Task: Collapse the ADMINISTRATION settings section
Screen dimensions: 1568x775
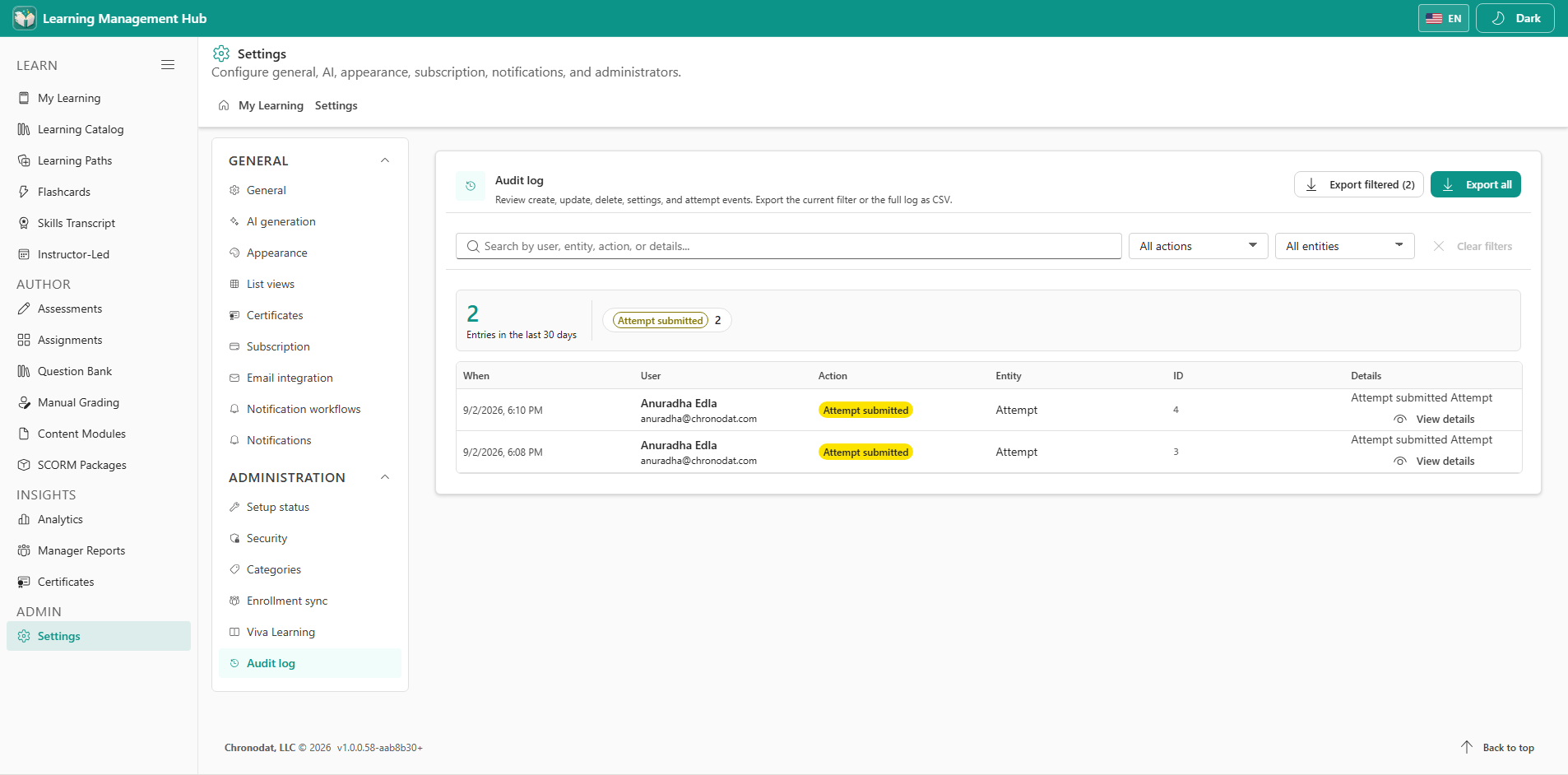Action: 384,477
